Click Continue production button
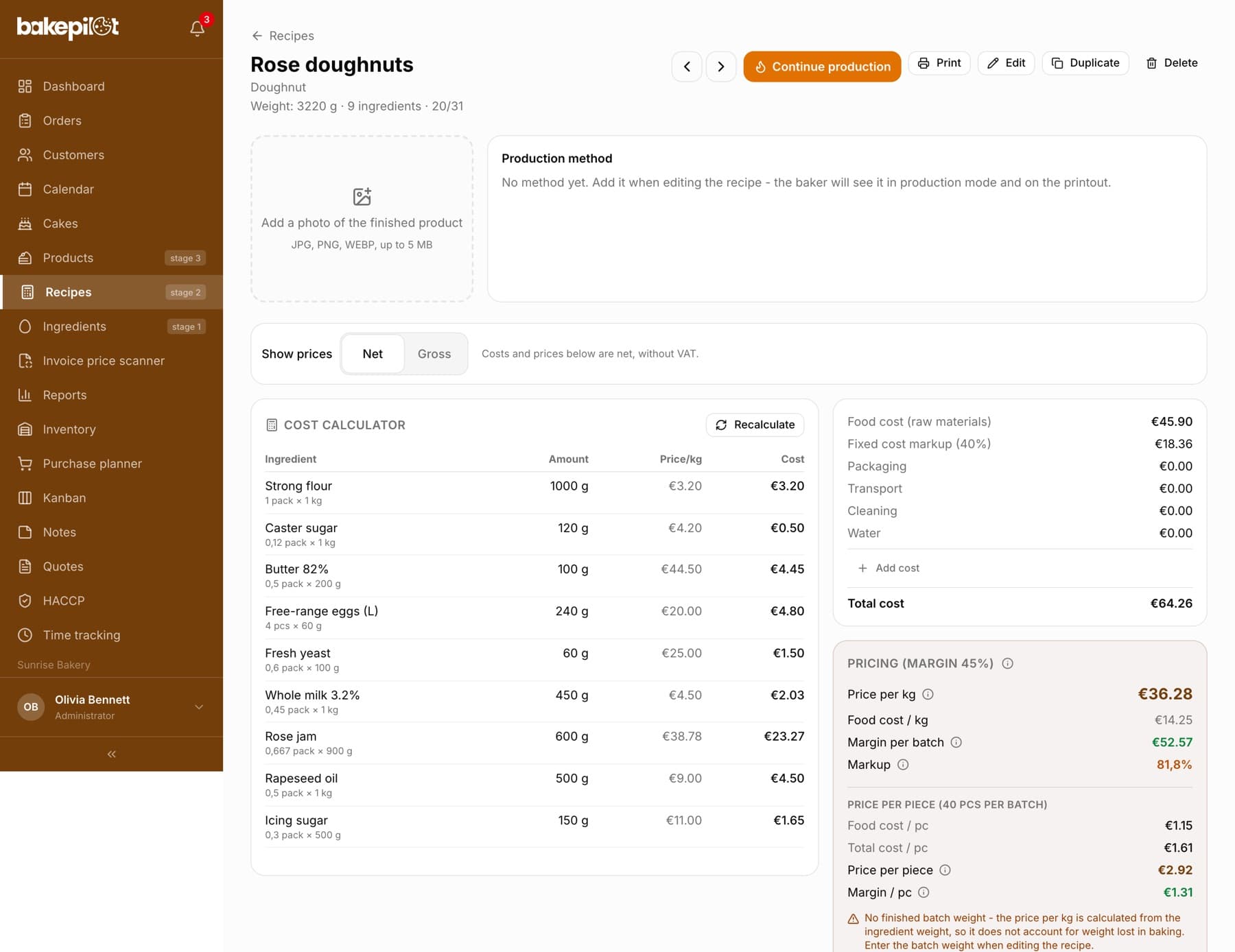This screenshot has width=1235, height=952. (x=822, y=67)
